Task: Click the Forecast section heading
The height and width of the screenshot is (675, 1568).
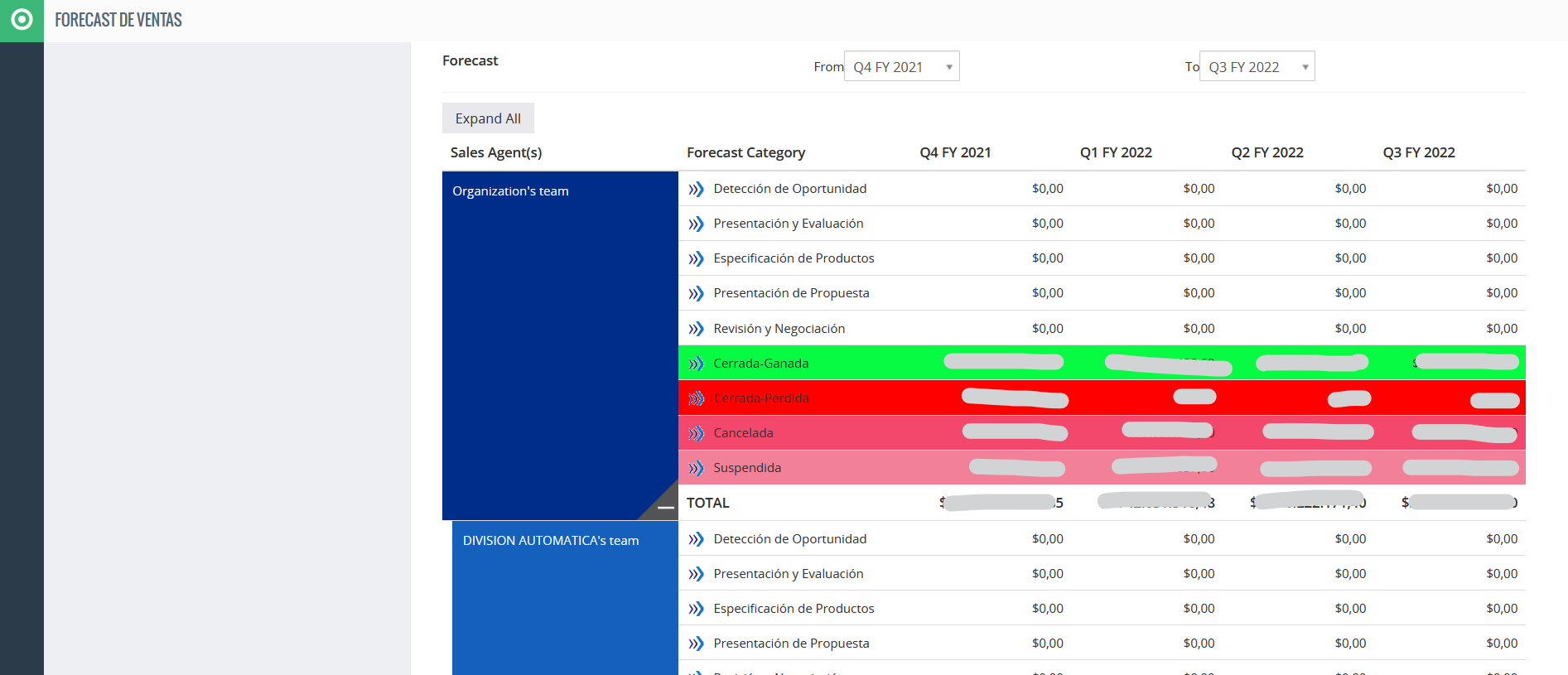Action: (x=470, y=60)
